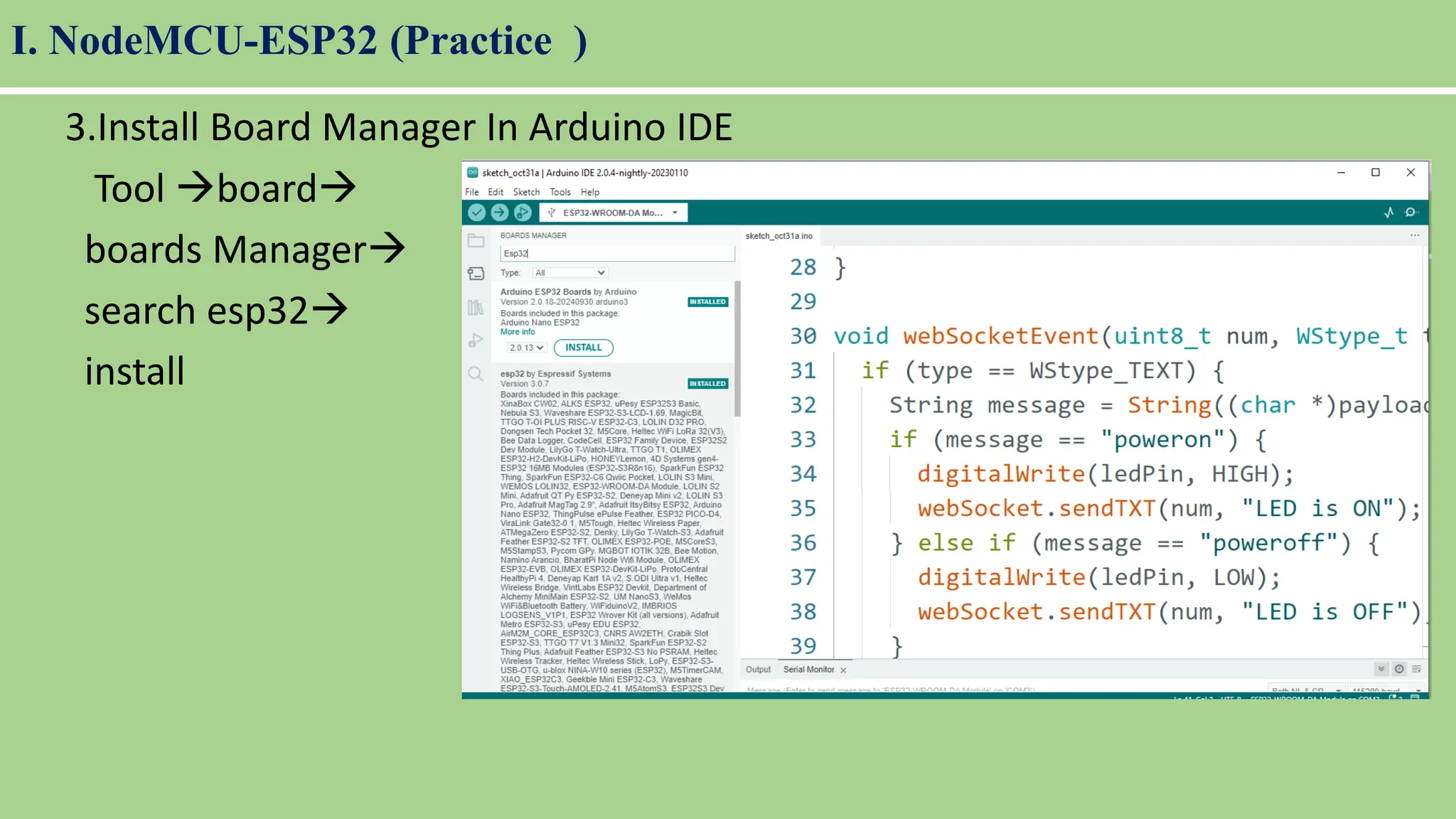Open the Sketch menu
The height and width of the screenshot is (819, 1456).
(526, 192)
